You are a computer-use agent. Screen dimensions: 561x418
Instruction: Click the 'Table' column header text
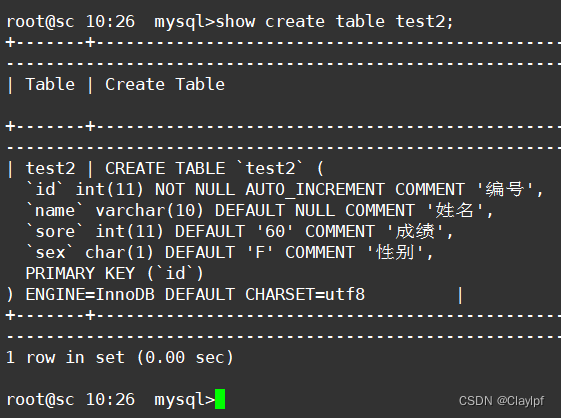[x=50, y=85]
